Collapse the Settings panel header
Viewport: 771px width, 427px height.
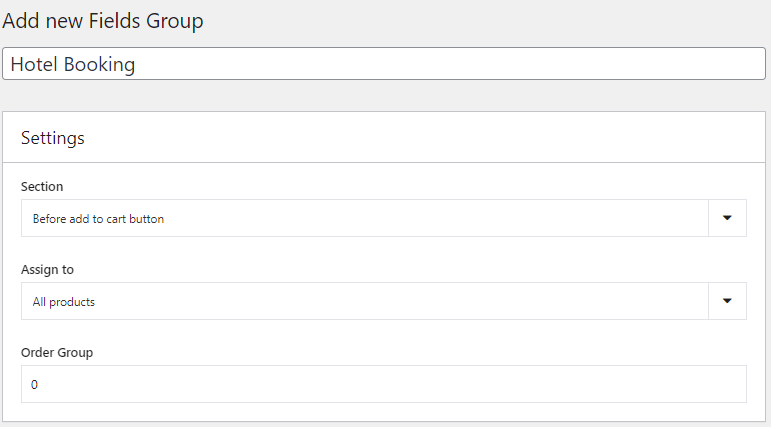click(x=384, y=137)
